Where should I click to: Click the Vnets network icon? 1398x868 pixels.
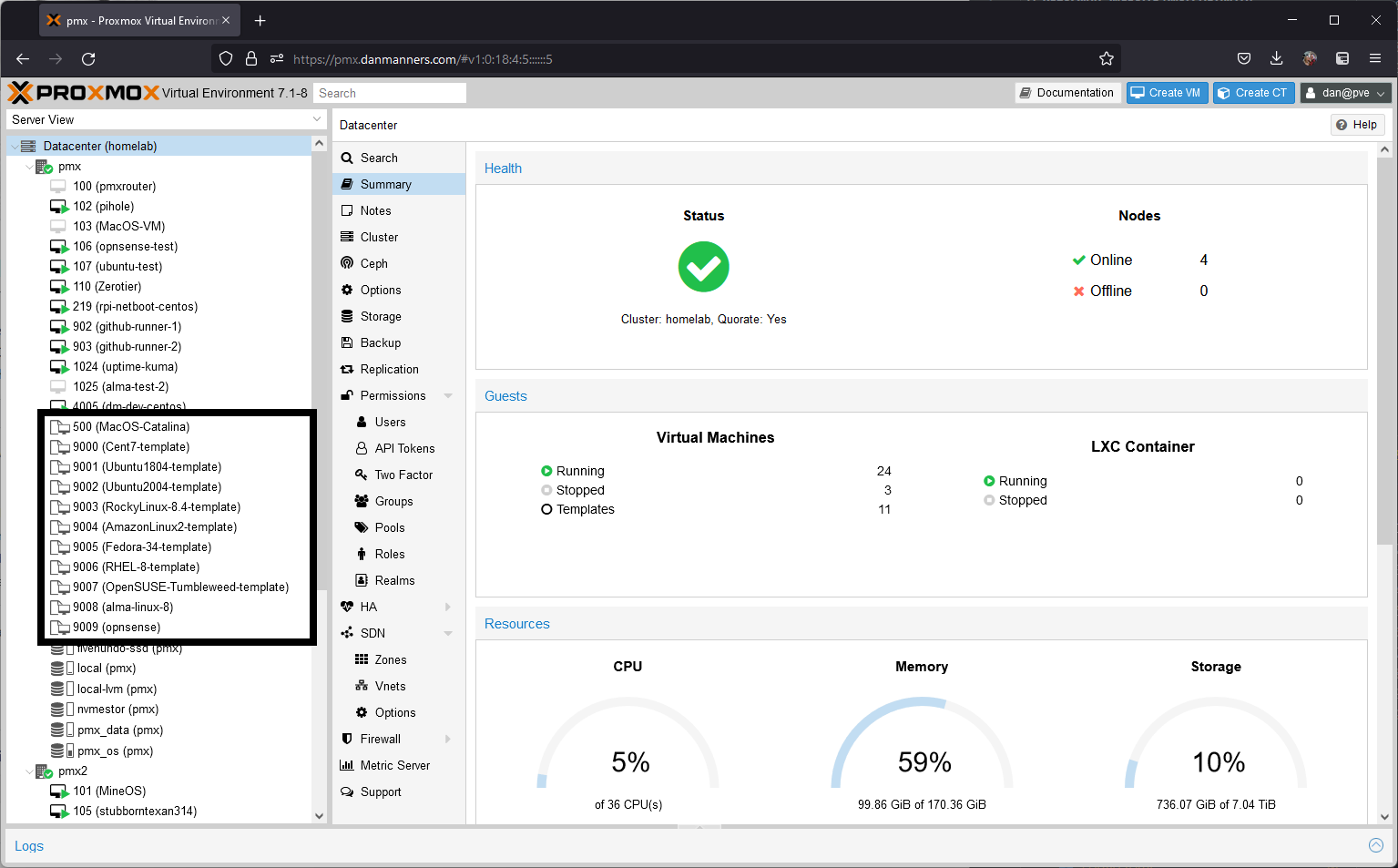362,686
